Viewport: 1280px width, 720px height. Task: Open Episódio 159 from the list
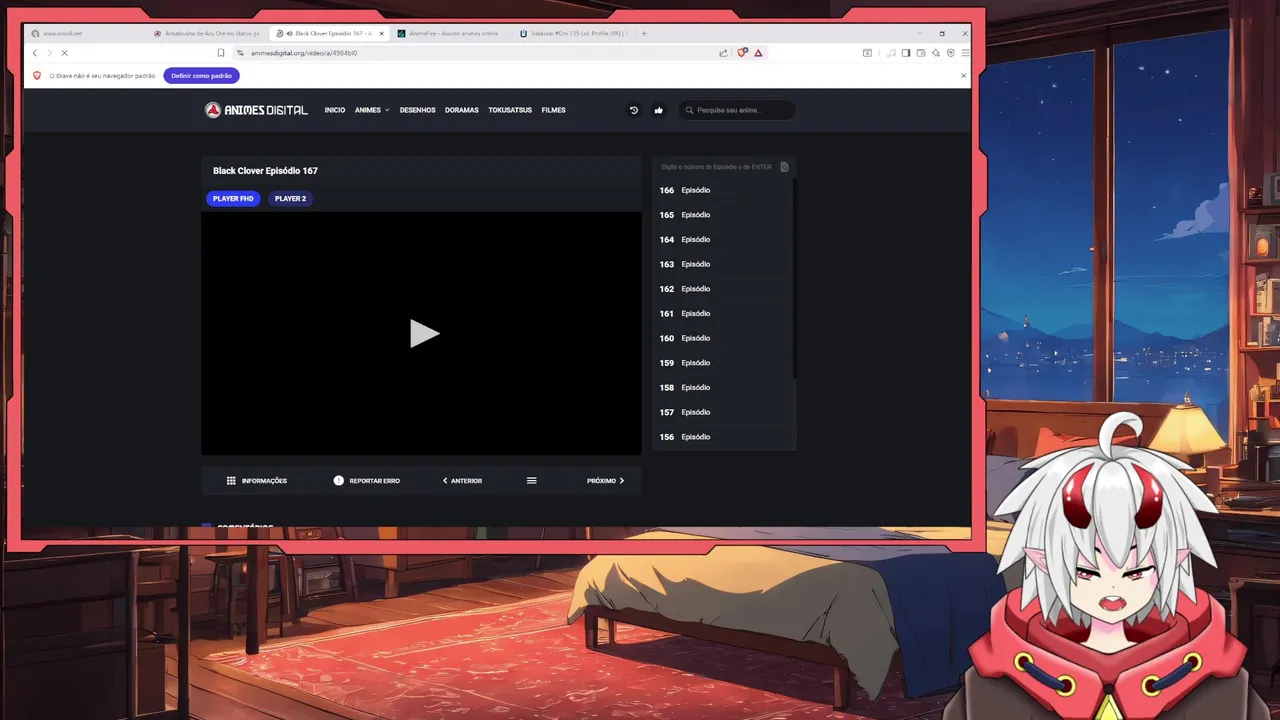click(x=722, y=363)
